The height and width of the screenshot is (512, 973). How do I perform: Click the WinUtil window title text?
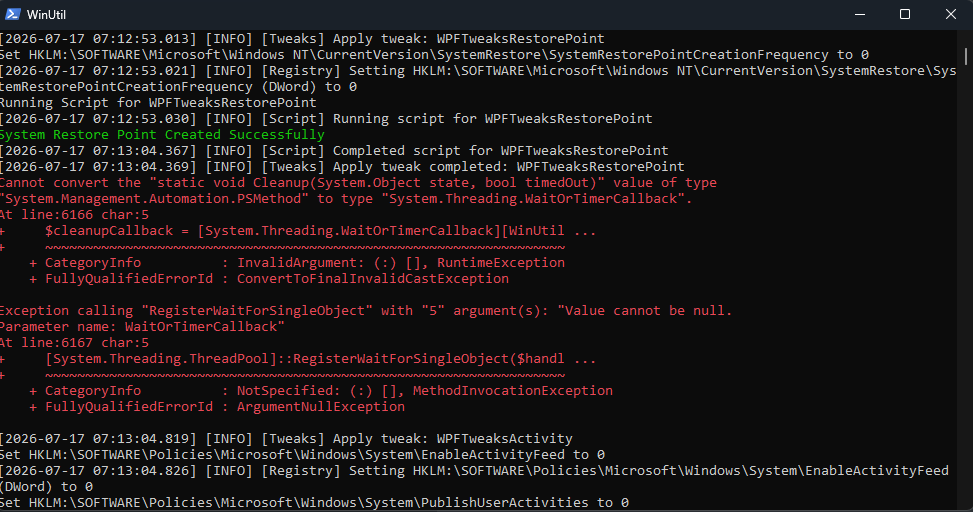click(46, 14)
